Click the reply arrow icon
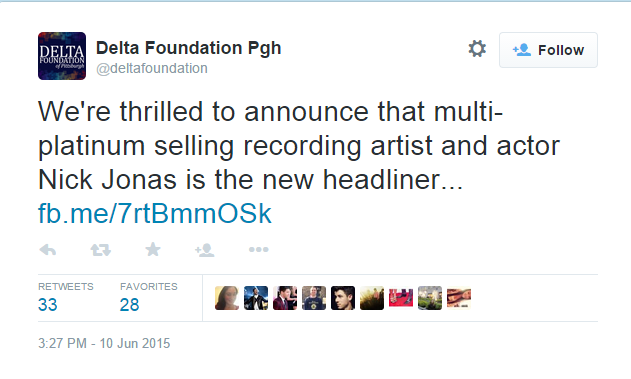The width and height of the screenshot is (631, 379). pyautogui.click(x=48, y=250)
